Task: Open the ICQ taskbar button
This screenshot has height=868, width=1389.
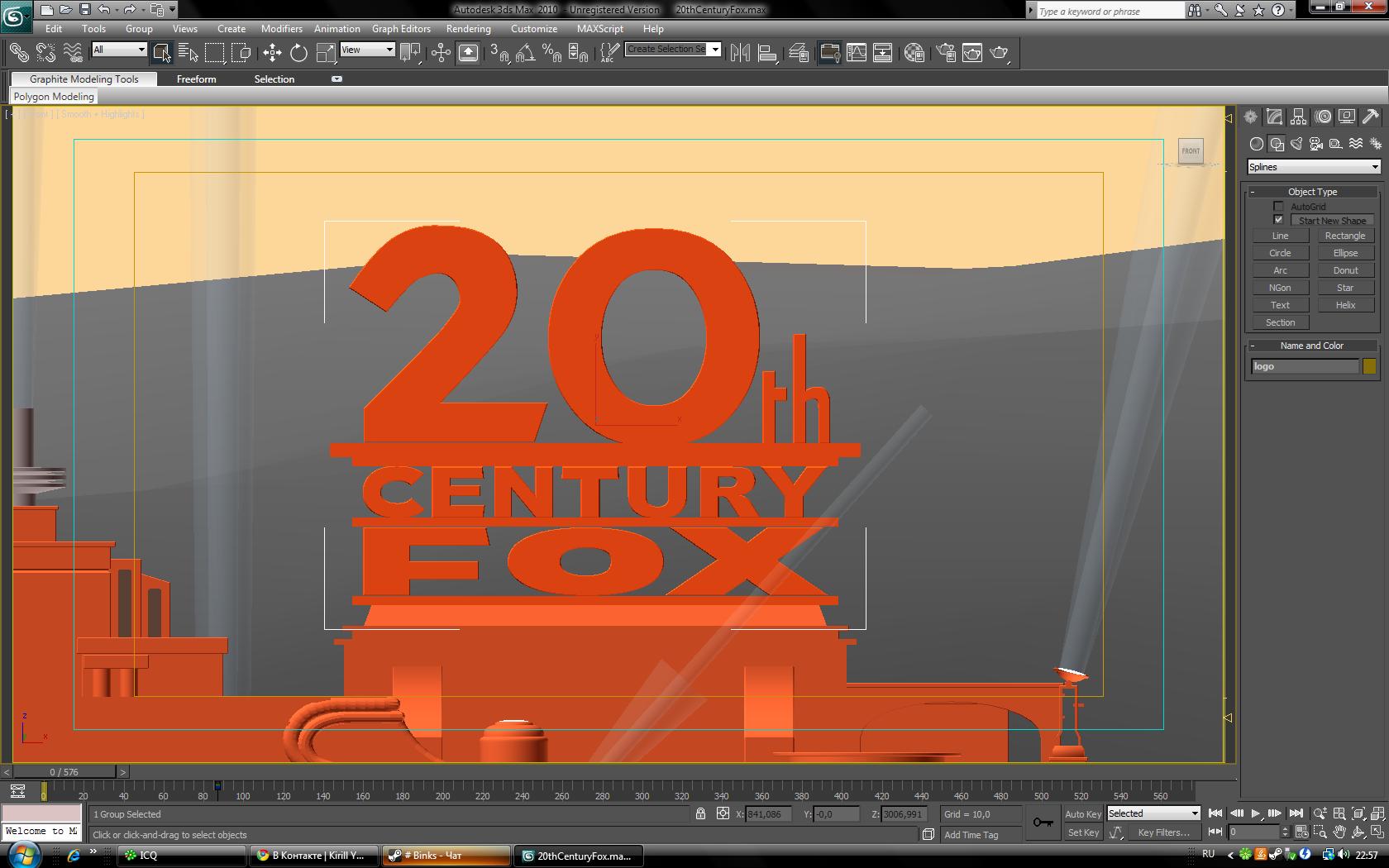Action: click(182, 856)
